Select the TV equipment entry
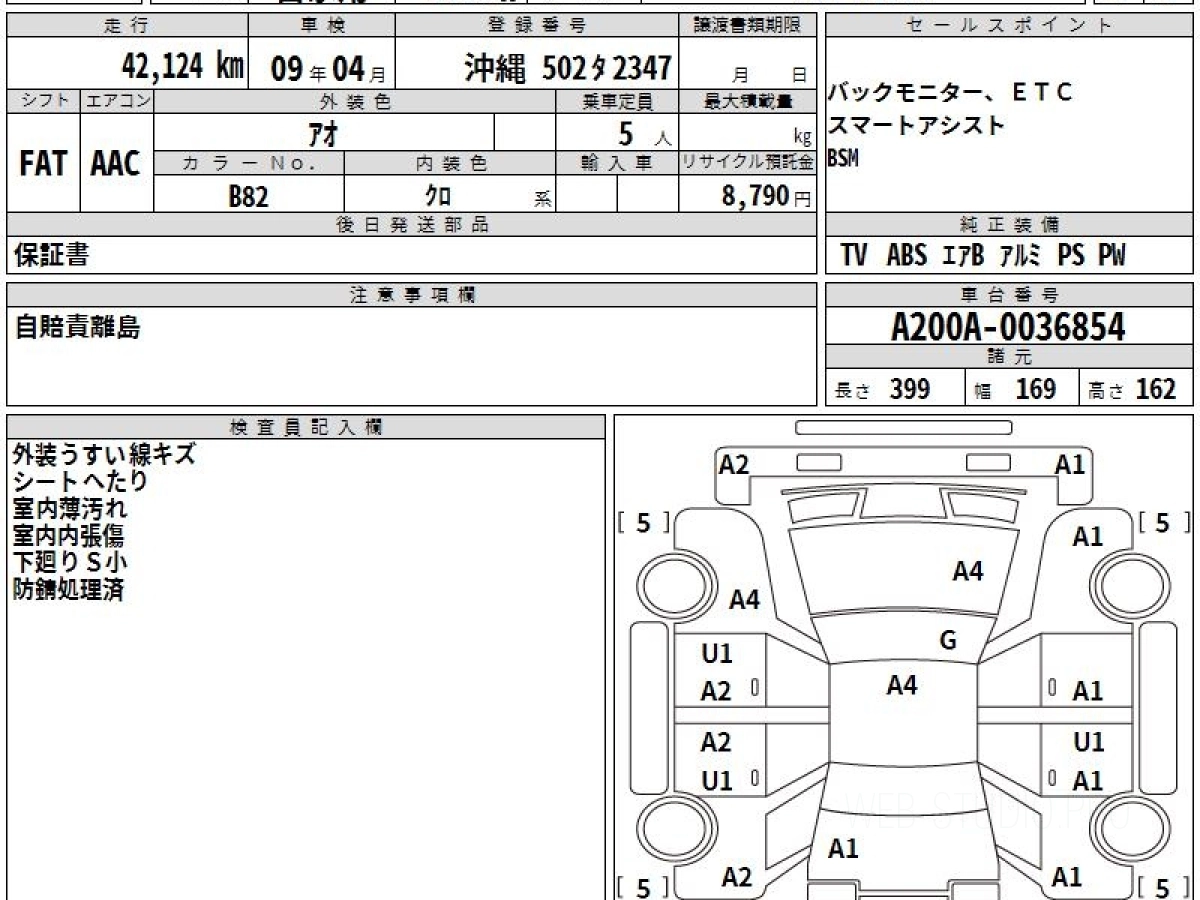This screenshot has width=1200, height=900. coord(854,256)
